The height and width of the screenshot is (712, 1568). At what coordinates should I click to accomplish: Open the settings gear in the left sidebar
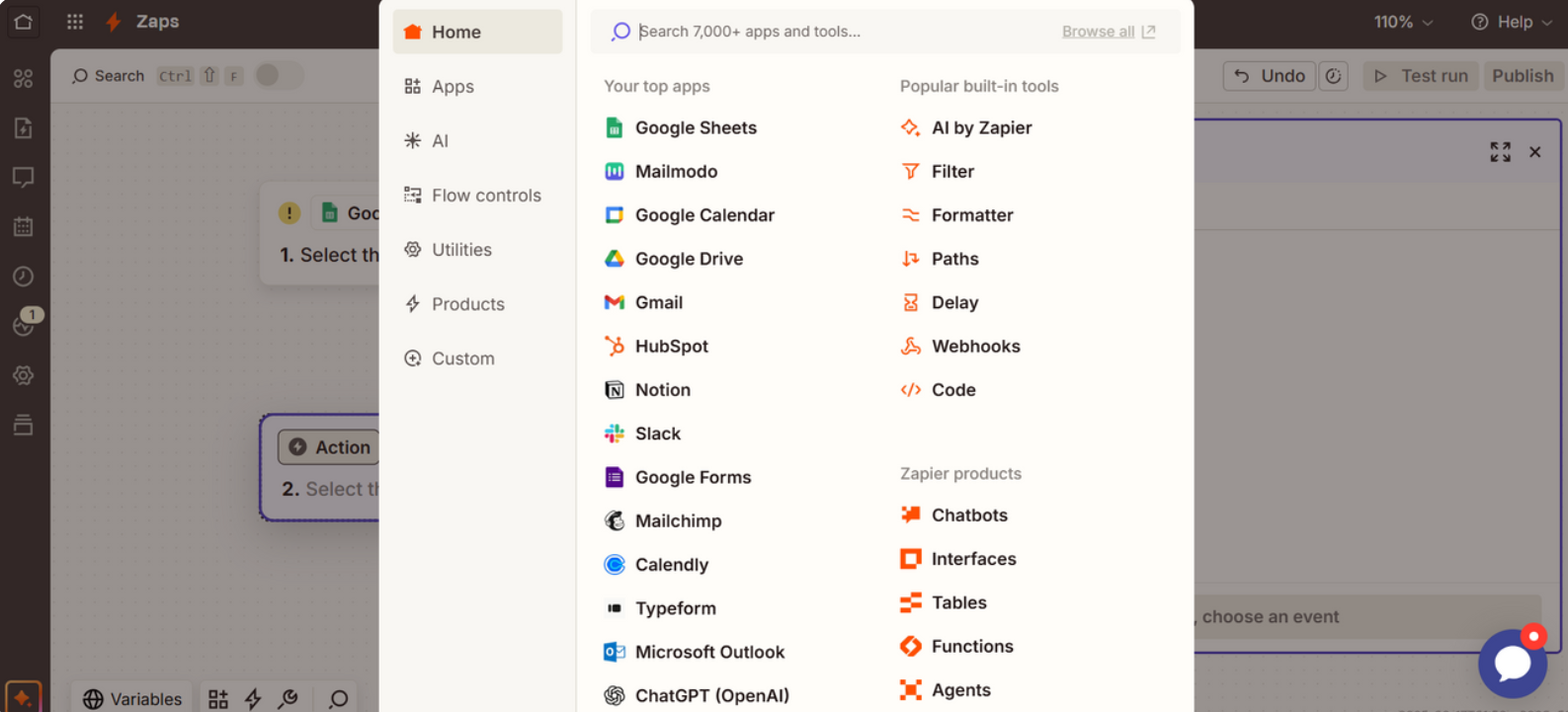tap(23, 375)
